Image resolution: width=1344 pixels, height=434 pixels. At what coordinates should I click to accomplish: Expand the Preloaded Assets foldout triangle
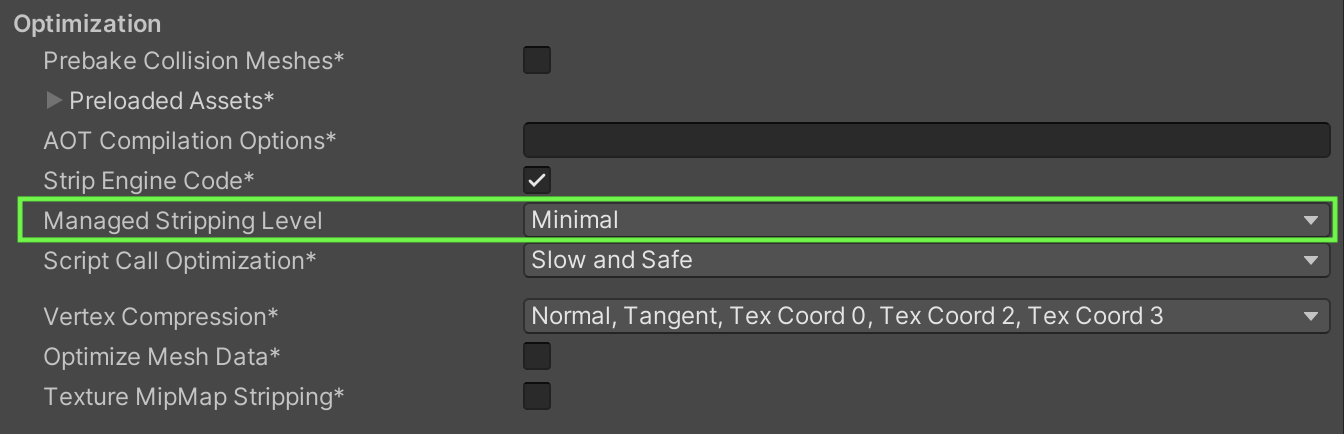(55, 101)
